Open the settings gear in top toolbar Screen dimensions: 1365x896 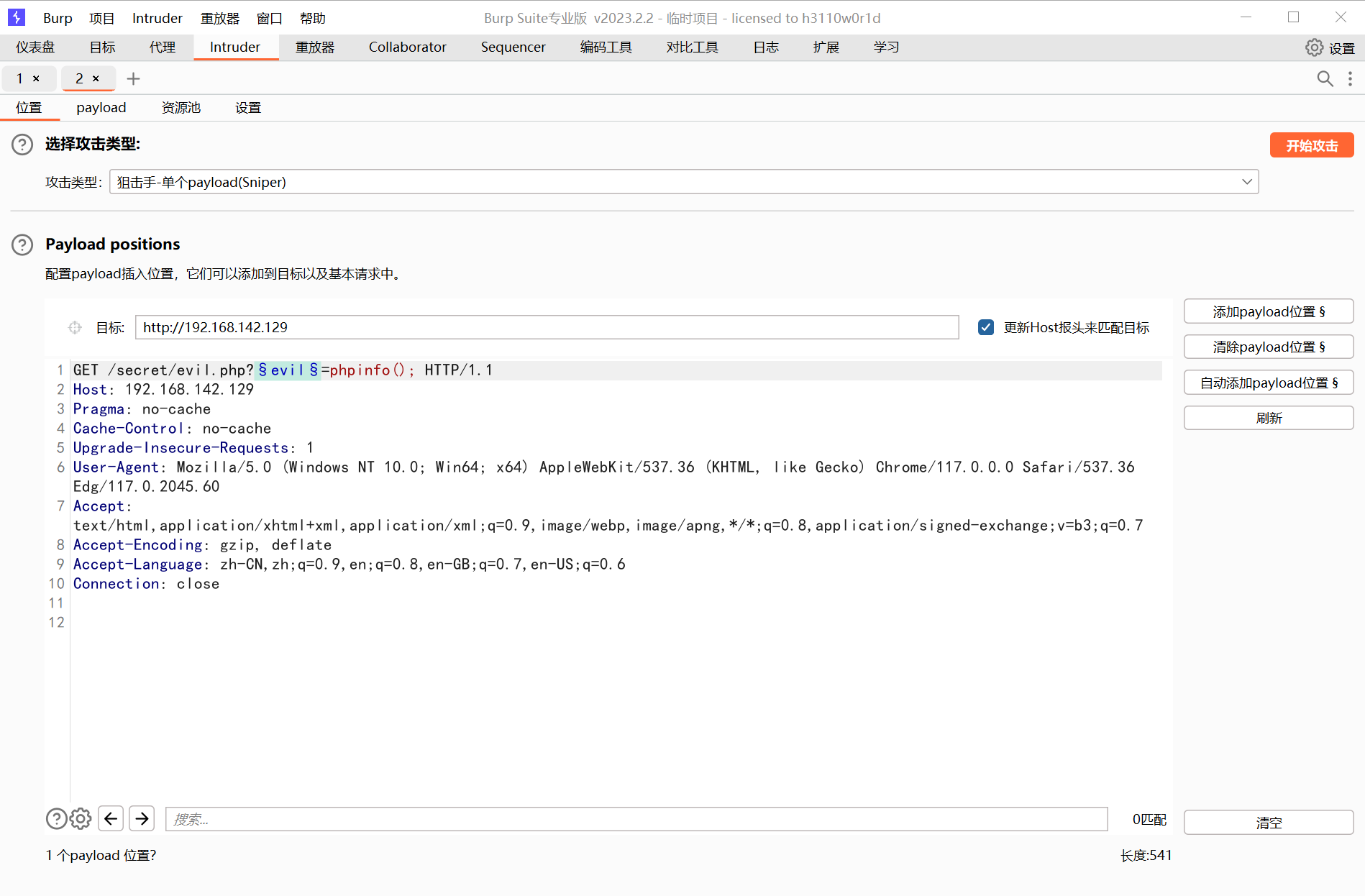tap(1314, 47)
